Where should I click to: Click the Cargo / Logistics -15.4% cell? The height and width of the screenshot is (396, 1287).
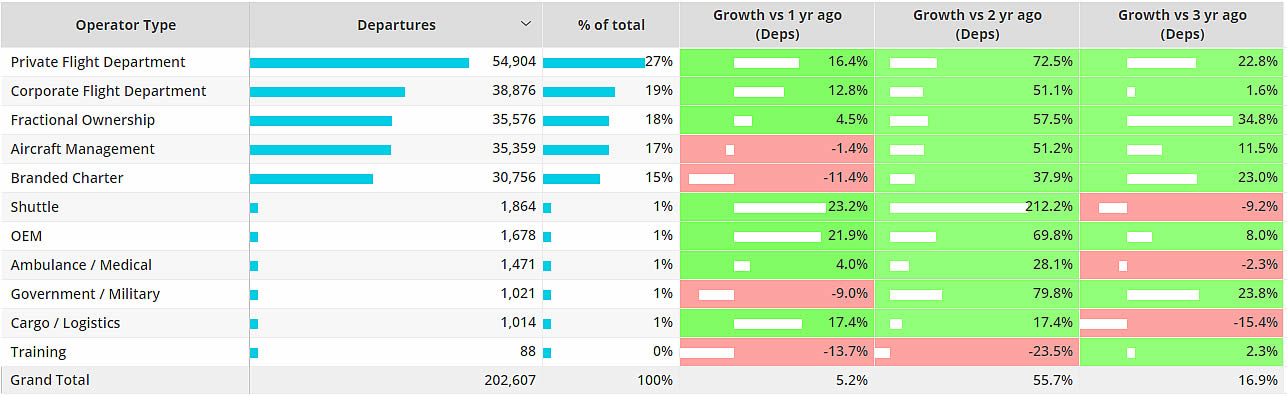tap(1182, 323)
